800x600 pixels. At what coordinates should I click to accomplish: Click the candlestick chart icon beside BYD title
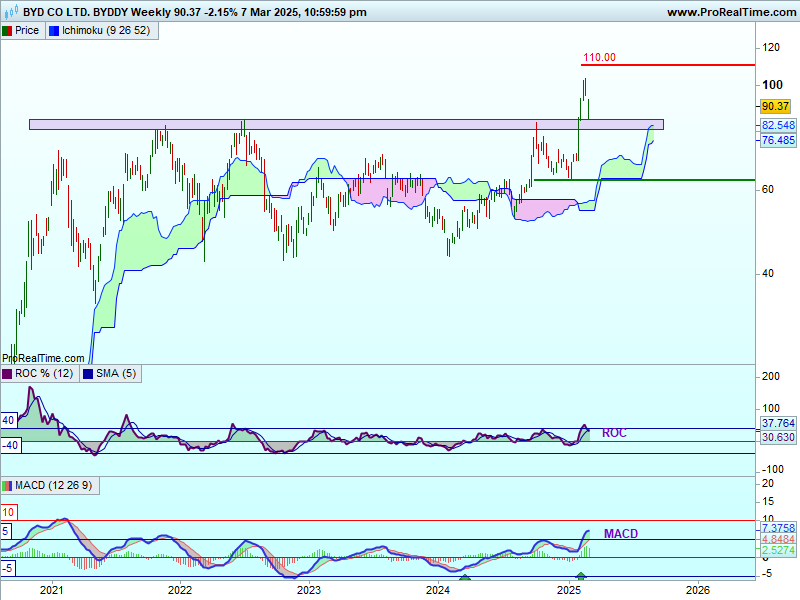[x=11, y=12]
